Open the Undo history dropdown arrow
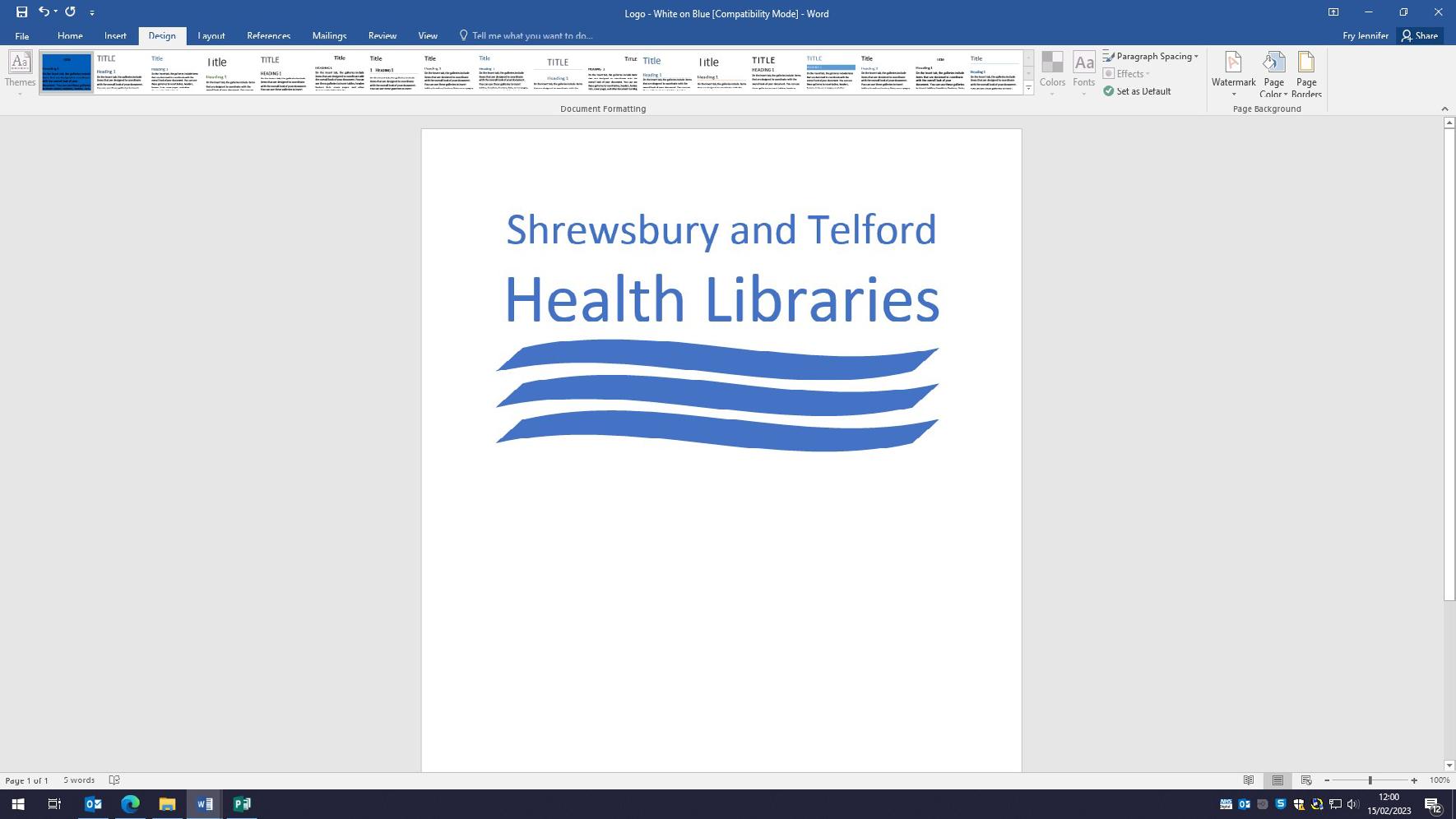 click(x=56, y=12)
